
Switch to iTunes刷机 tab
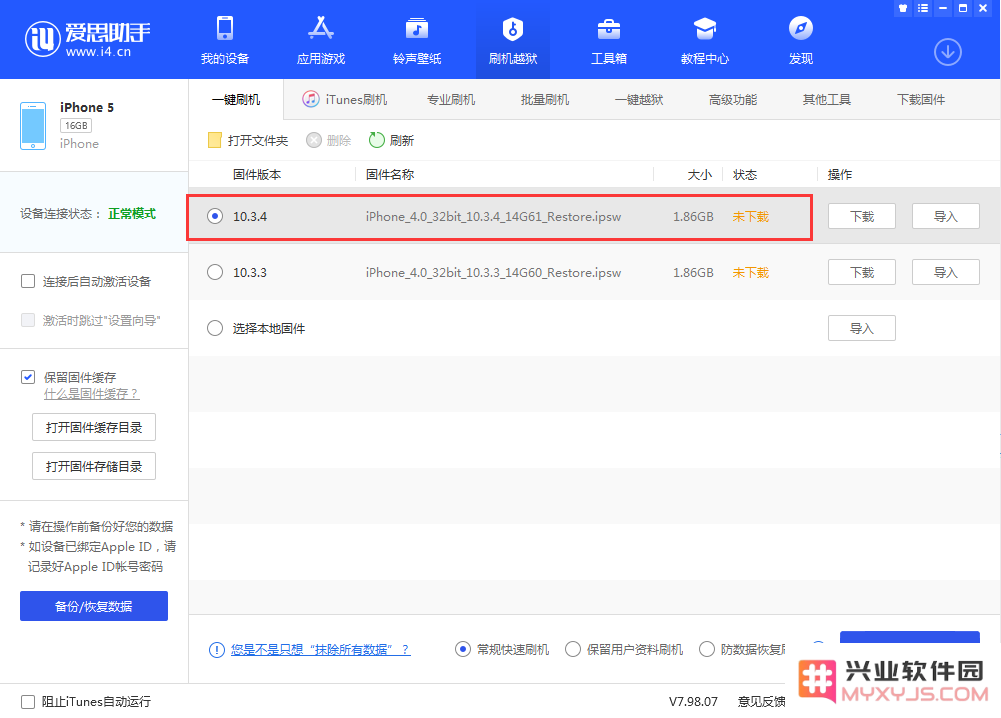[345, 100]
